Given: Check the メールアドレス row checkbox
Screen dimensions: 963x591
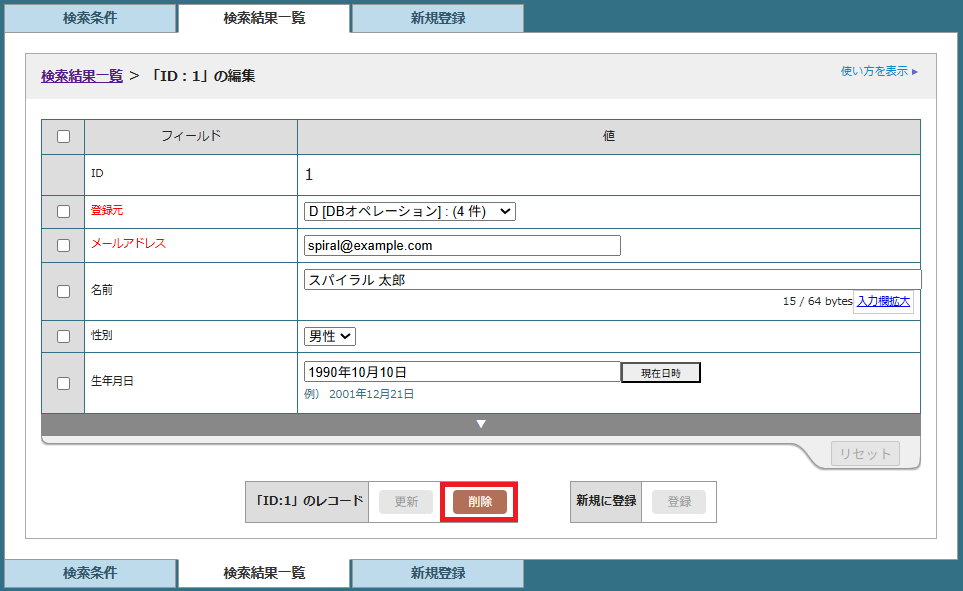Looking at the screenshot, I should (62, 245).
